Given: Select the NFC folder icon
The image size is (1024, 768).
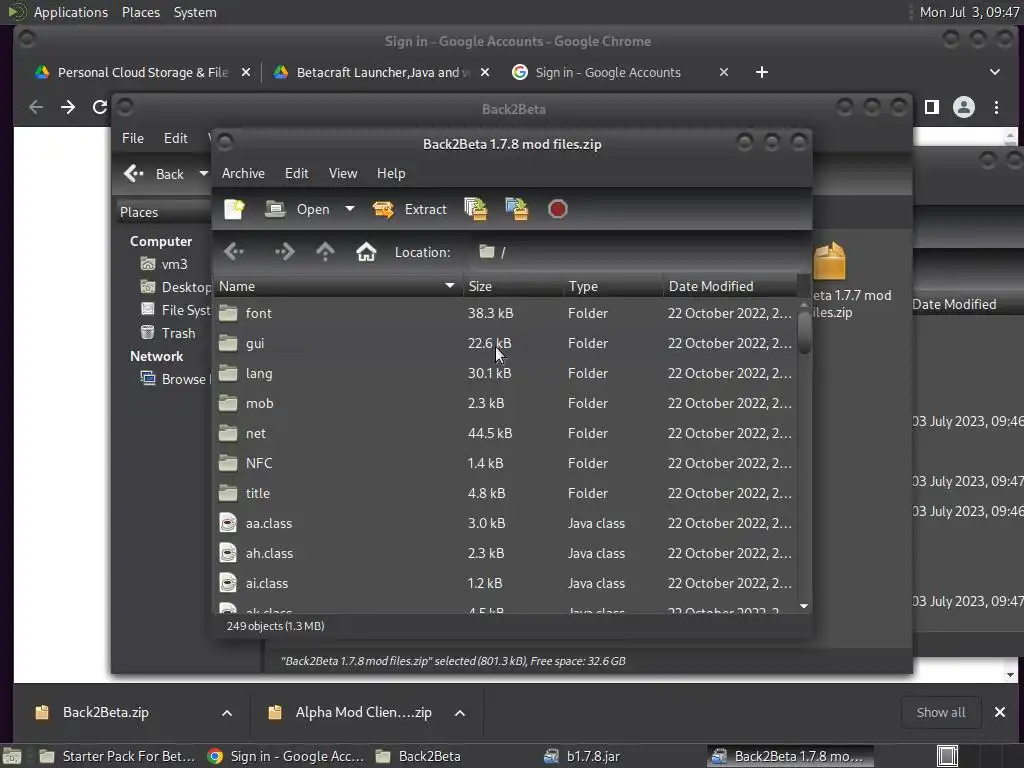Looking at the screenshot, I should click(x=228, y=464).
